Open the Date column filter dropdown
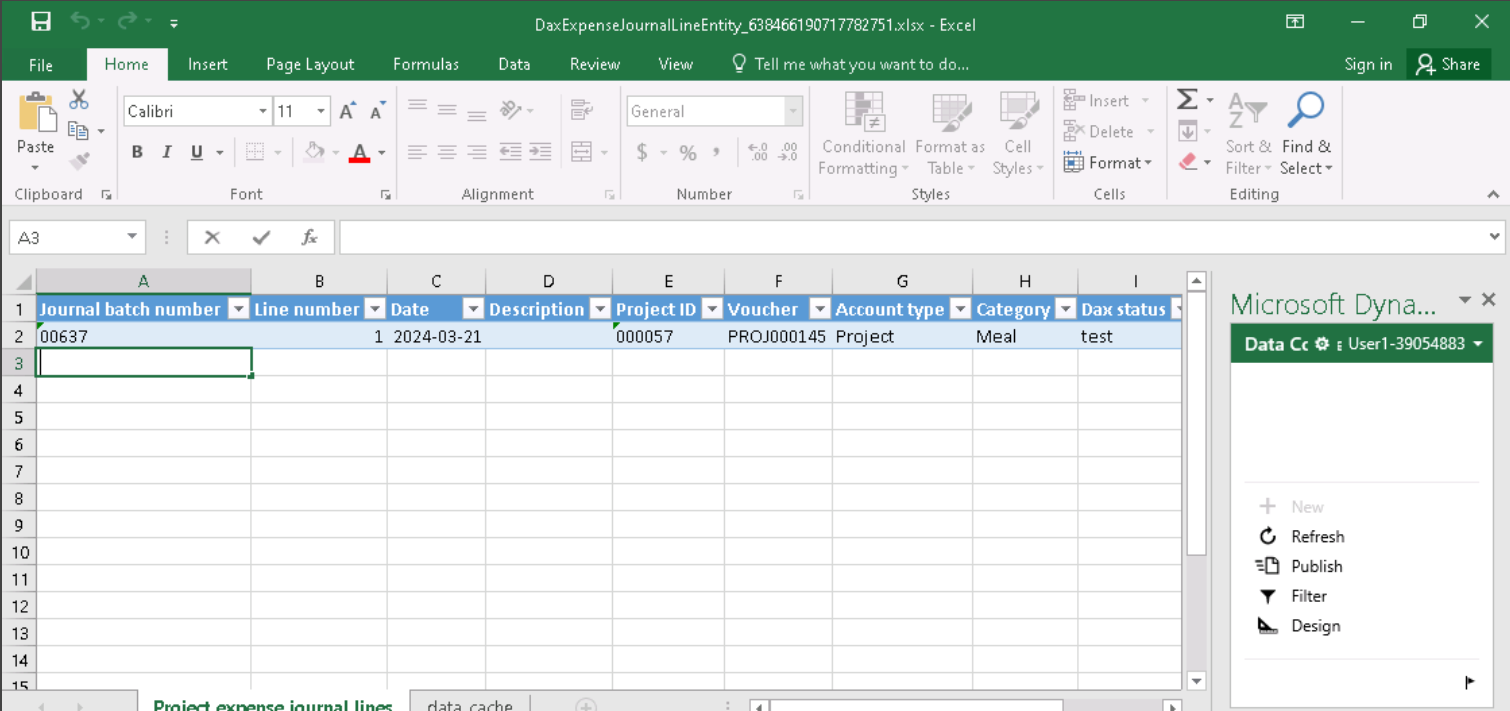Image resolution: width=1510 pixels, height=711 pixels. [474, 309]
